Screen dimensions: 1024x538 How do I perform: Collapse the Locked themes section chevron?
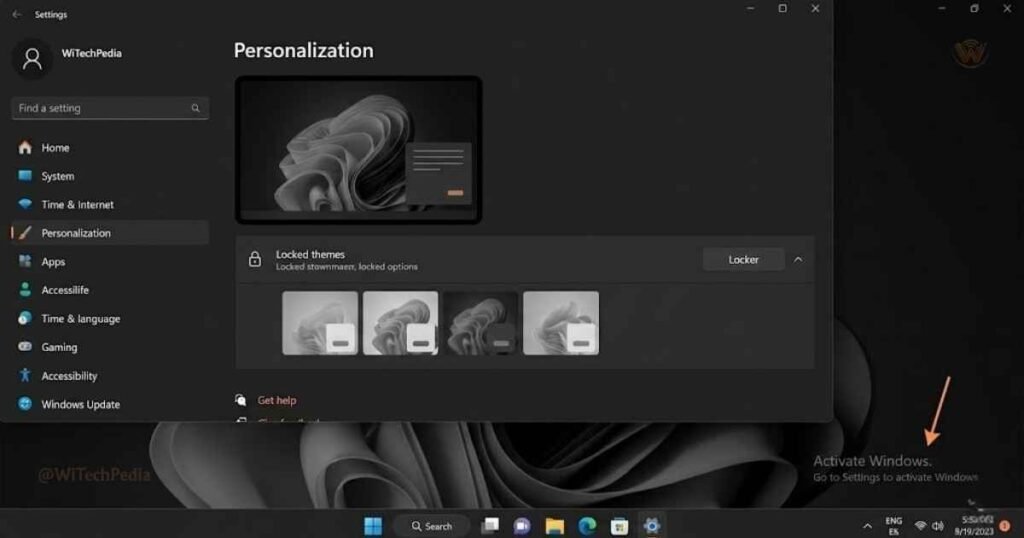(x=798, y=259)
